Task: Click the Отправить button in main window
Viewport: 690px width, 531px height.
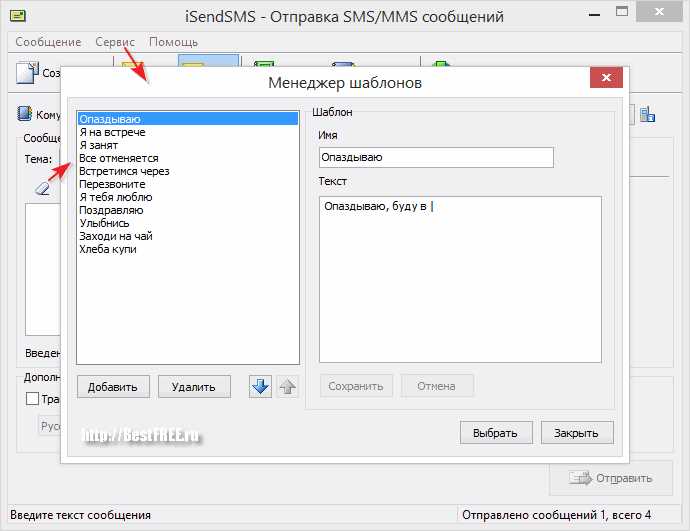Action: 611,478
